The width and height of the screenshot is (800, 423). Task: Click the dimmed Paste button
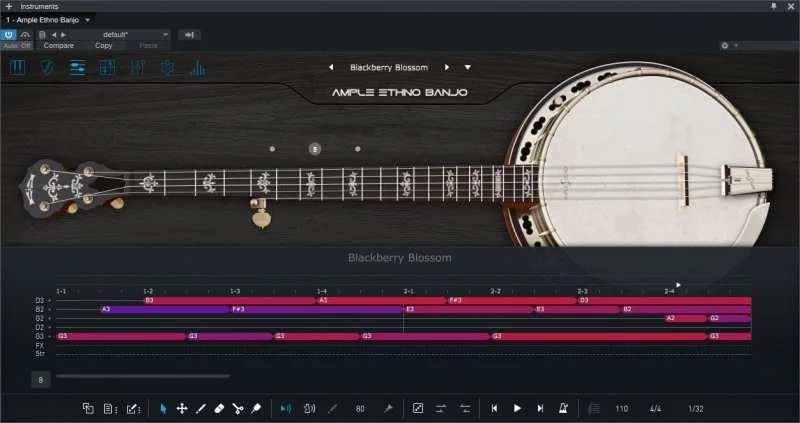pos(148,45)
